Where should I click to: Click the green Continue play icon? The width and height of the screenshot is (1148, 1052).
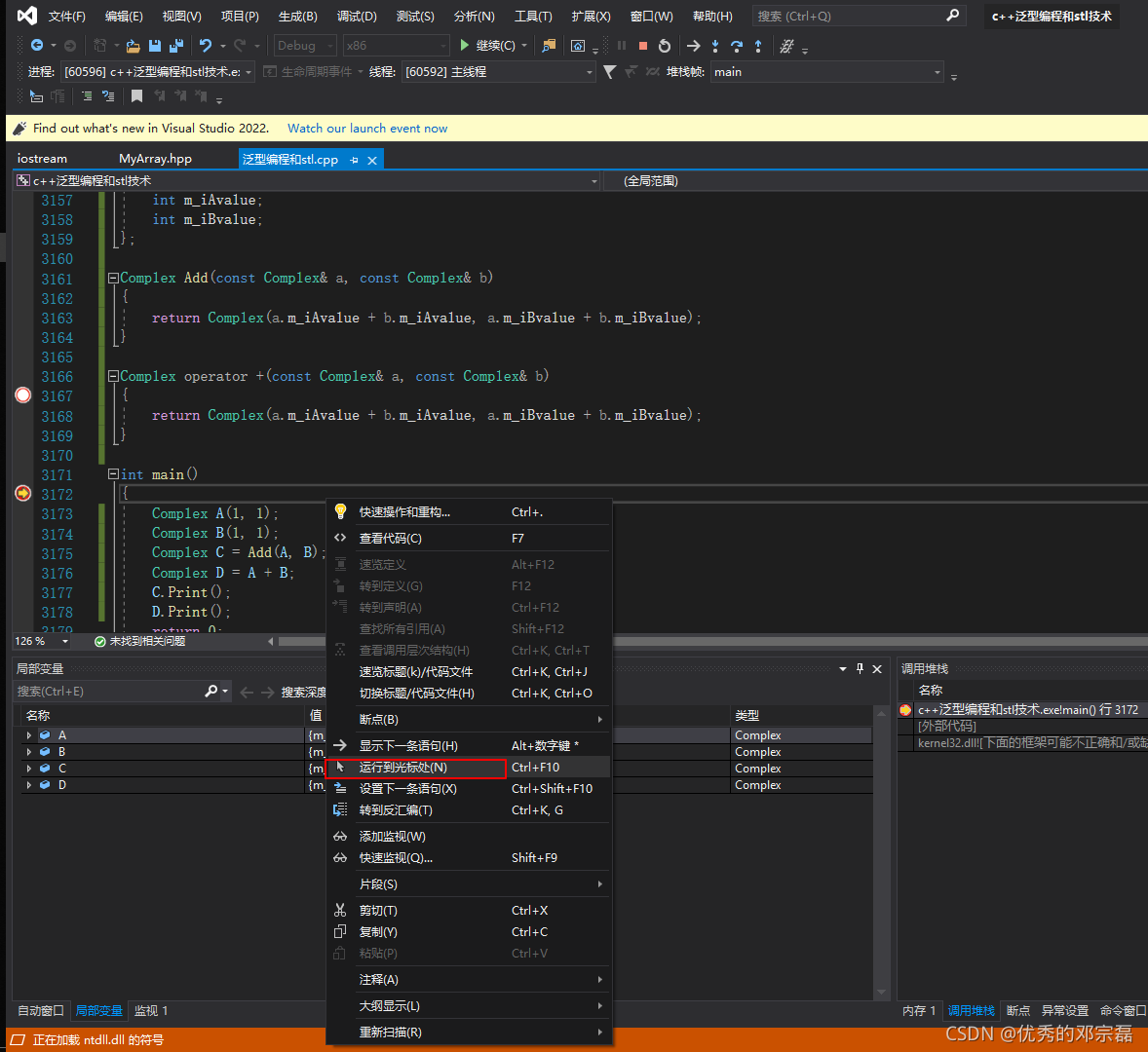(464, 46)
